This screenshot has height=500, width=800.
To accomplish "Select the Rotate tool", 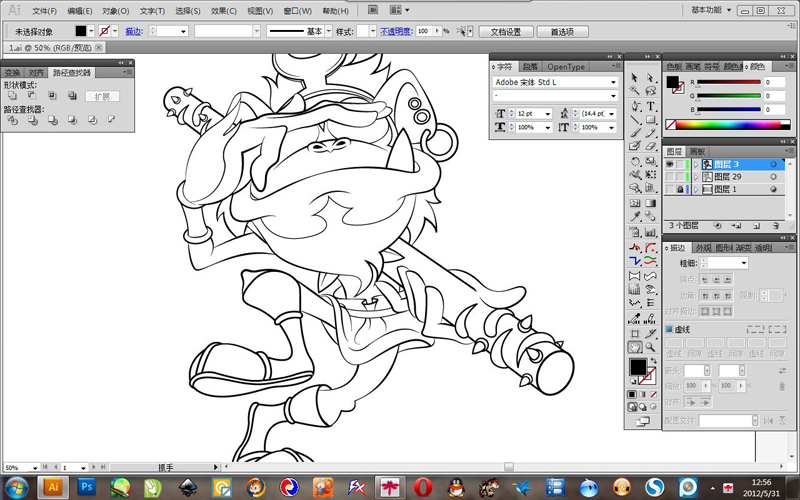I will 635,162.
